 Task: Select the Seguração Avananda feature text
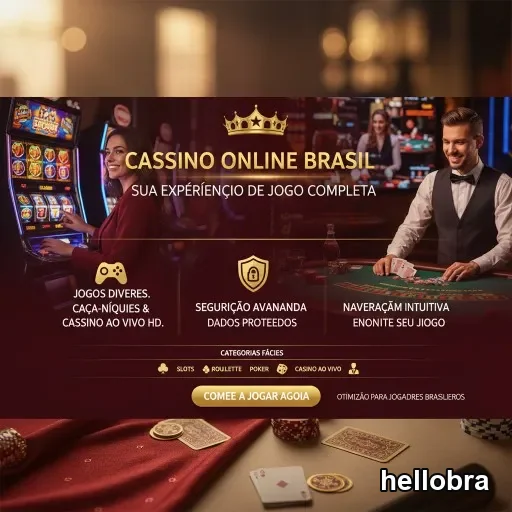pos(251,315)
